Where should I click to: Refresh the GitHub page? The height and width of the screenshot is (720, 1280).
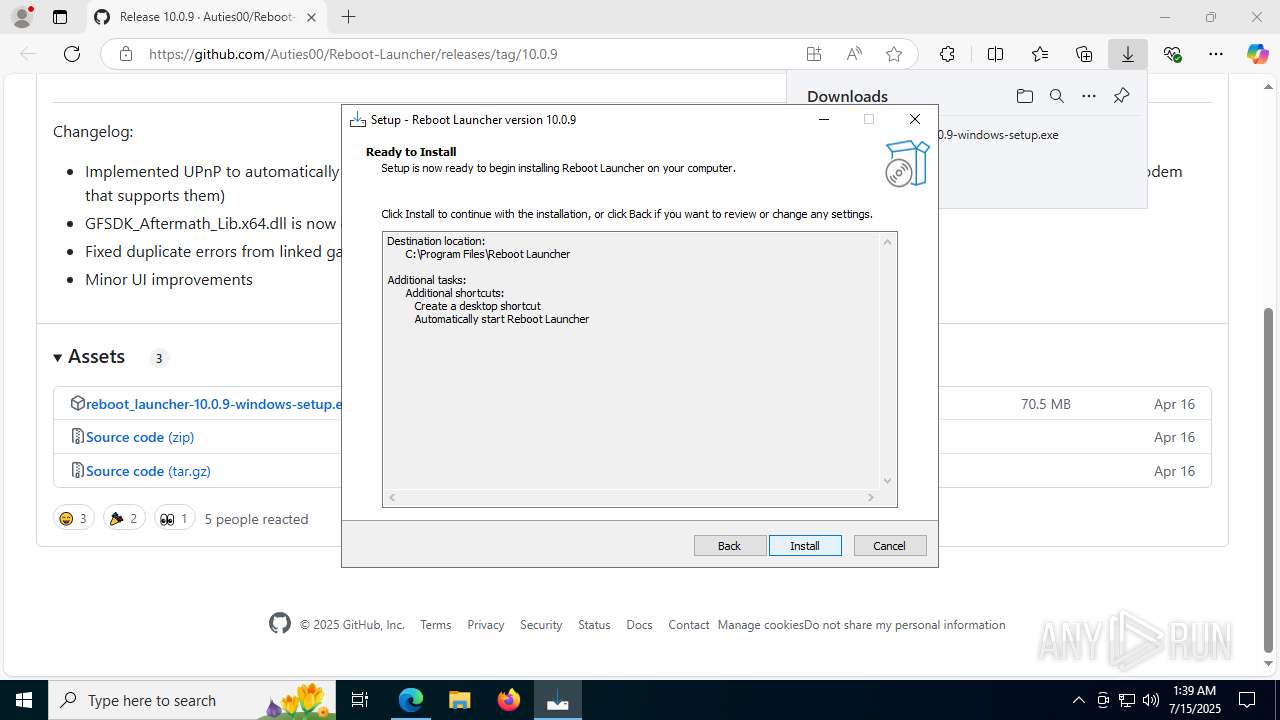72,54
